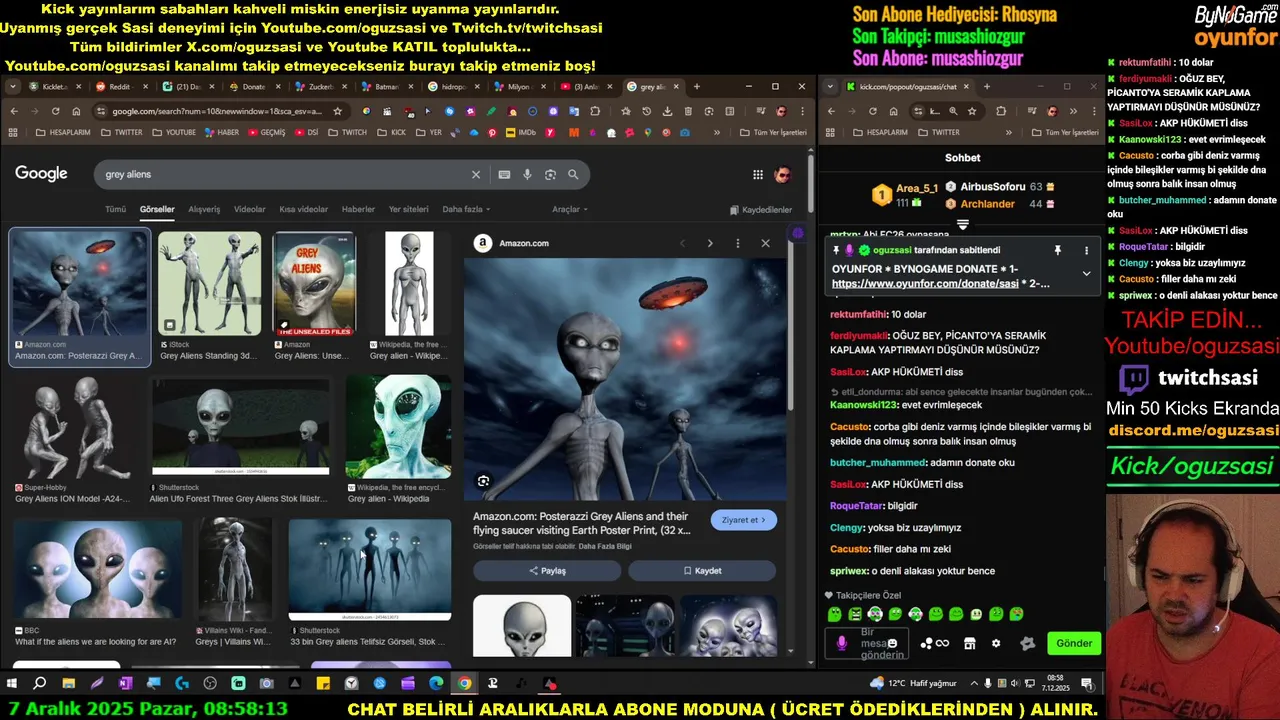This screenshot has height=720, width=1280.
Task: Open emoji picker in Kick message box
Action: pos(892,643)
